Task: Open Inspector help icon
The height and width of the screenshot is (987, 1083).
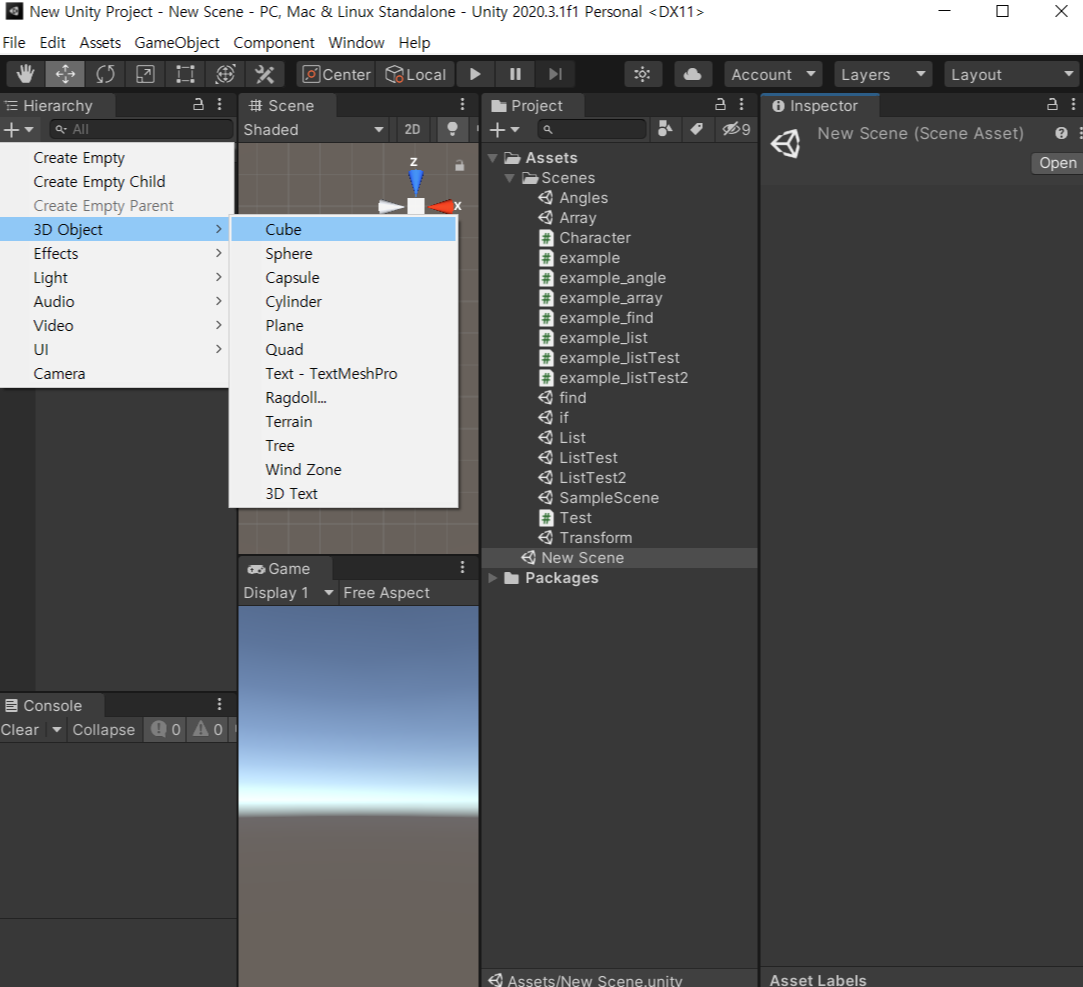Action: pyautogui.click(x=1061, y=133)
